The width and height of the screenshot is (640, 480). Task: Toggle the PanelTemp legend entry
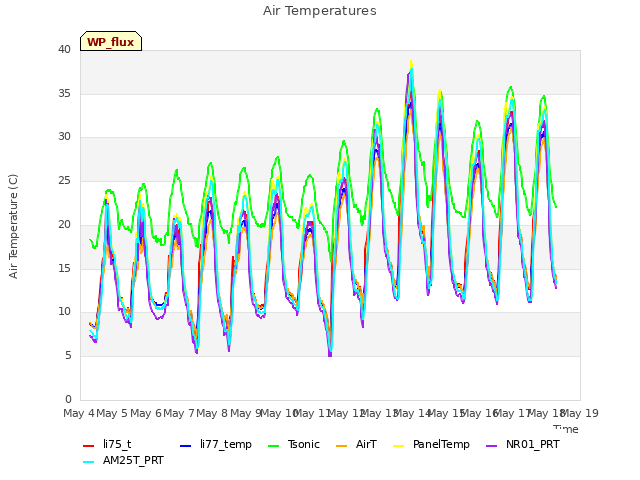pyautogui.click(x=431, y=444)
